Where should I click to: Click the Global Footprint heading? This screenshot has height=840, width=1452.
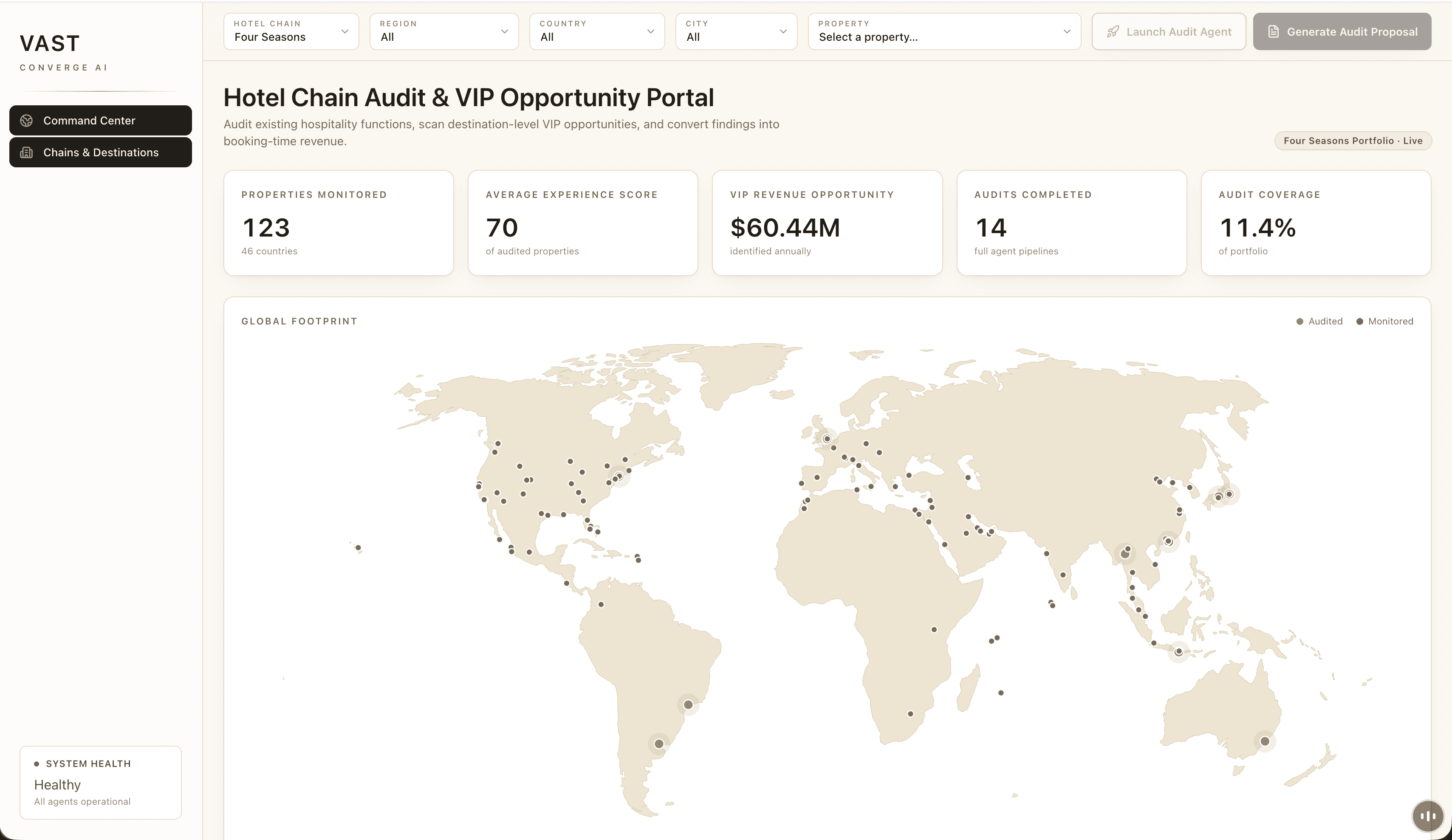coord(299,321)
